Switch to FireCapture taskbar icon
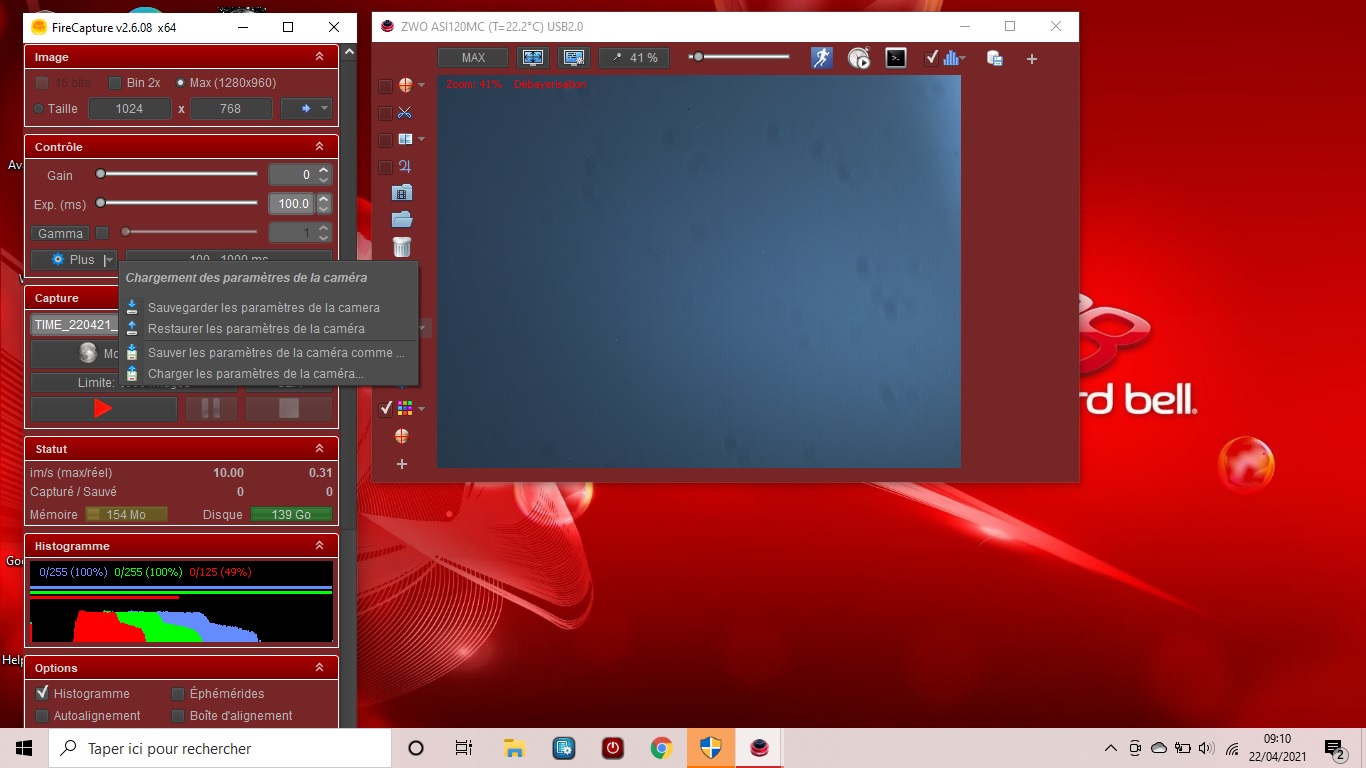This screenshot has height=768, width=1366. [759, 748]
